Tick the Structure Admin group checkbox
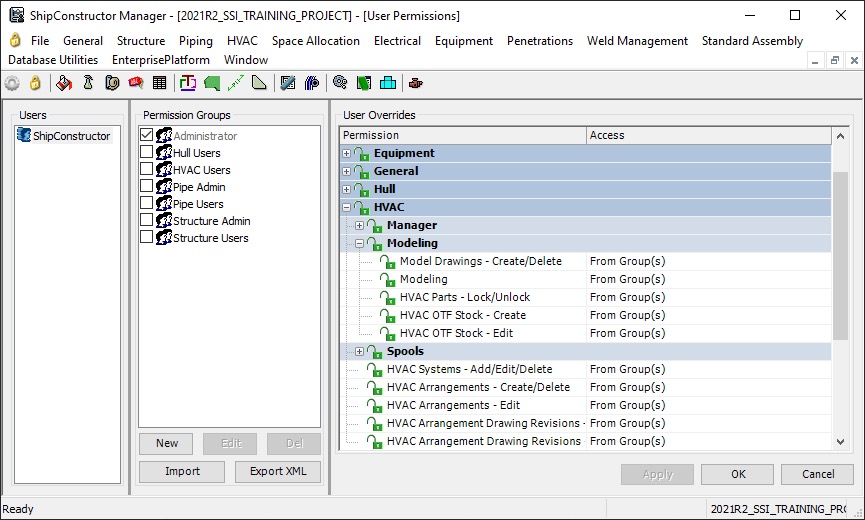This screenshot has height=520, width=865. click(x=146, y=220)
